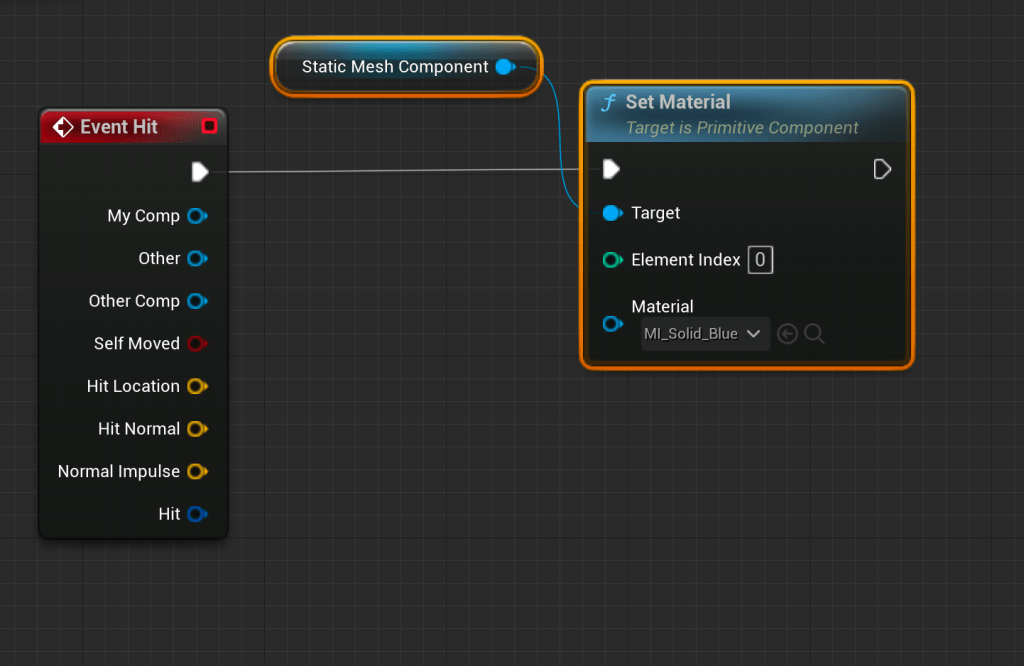The image size is (1024, 666).
Task: Click the Static Mesh Component output pin
Action: 505,67
